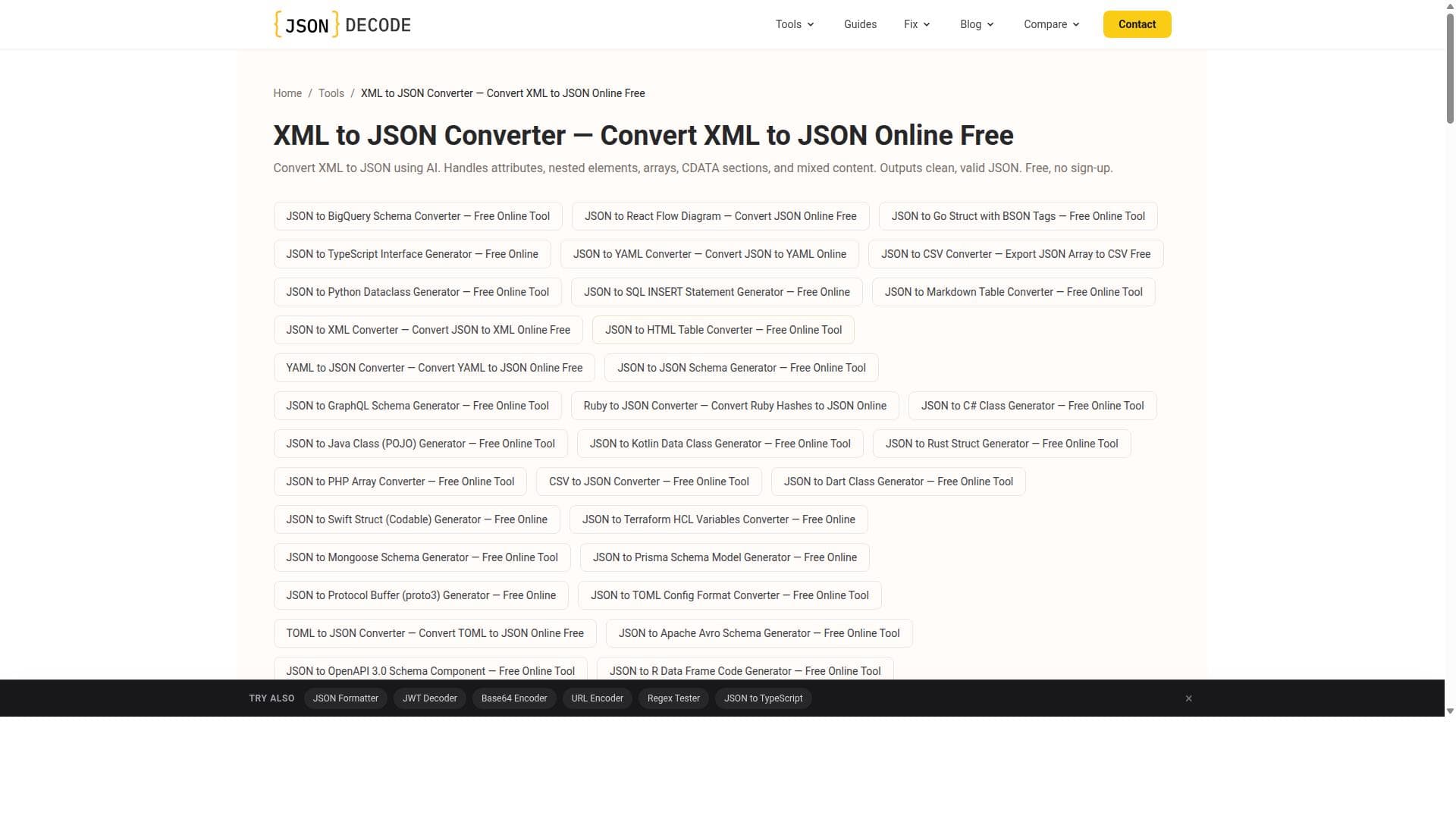This screenshot has height=819, width=1456.
Task: Choose JSON to Prisma Schema Model Generator
Action: click(x=724, y=557)
